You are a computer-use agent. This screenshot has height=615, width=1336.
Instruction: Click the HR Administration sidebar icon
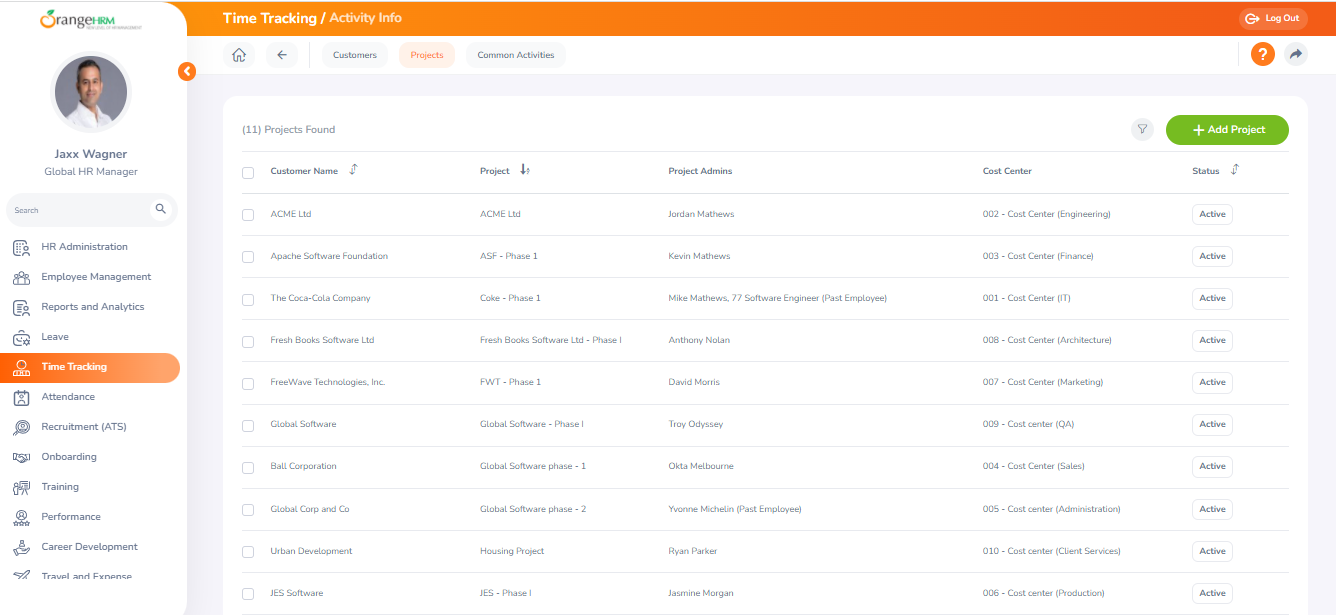tap(21, 247)
